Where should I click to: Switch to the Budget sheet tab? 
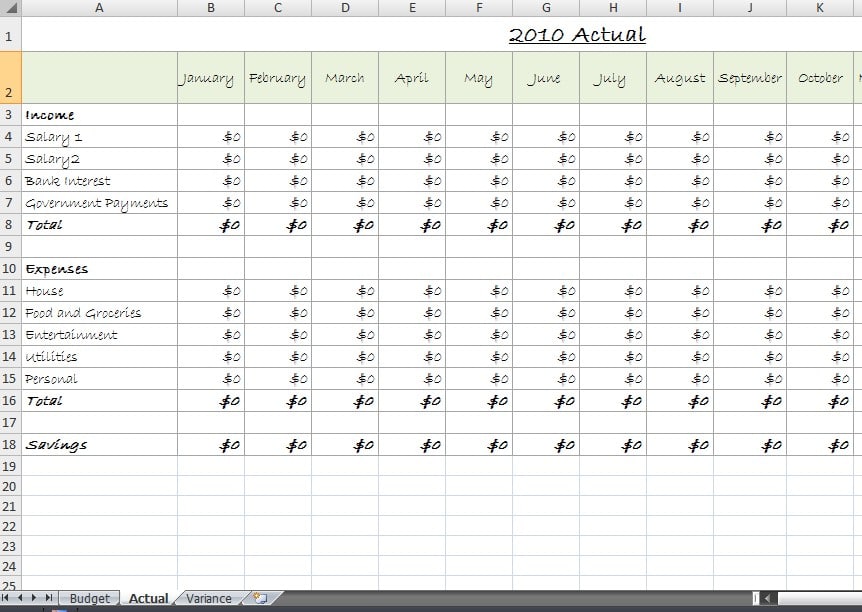pos(89,598)
